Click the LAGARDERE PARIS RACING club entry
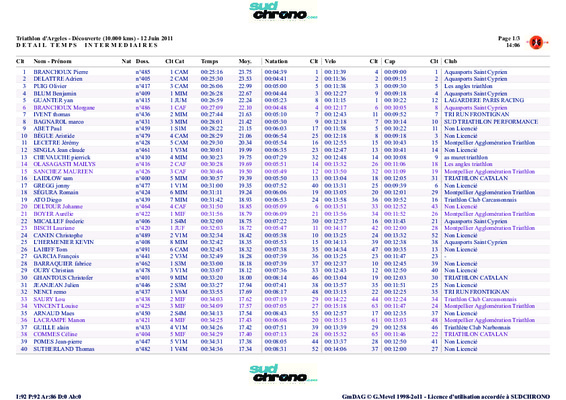 pos(484,100)
